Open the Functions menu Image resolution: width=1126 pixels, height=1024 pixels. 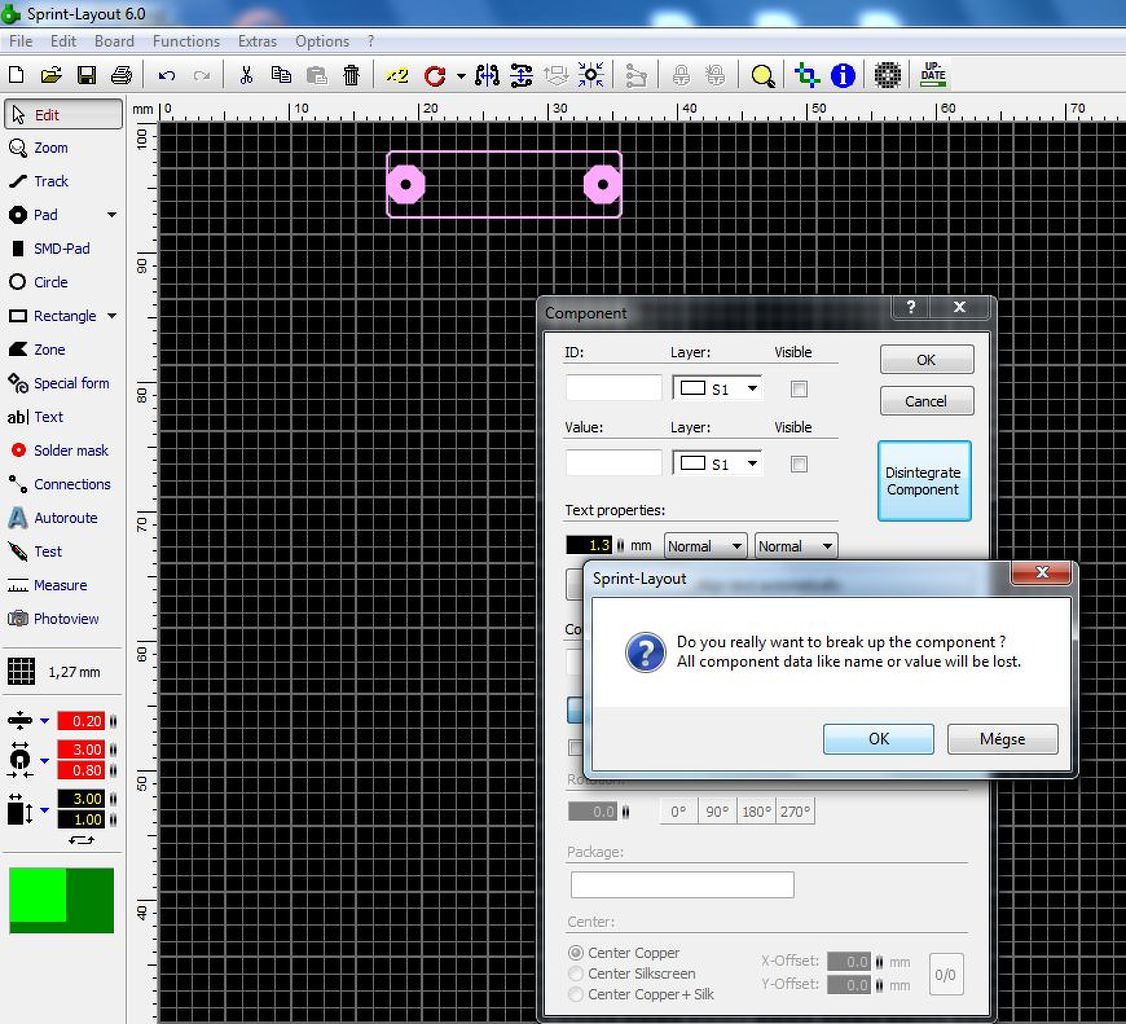pos(186,42)
